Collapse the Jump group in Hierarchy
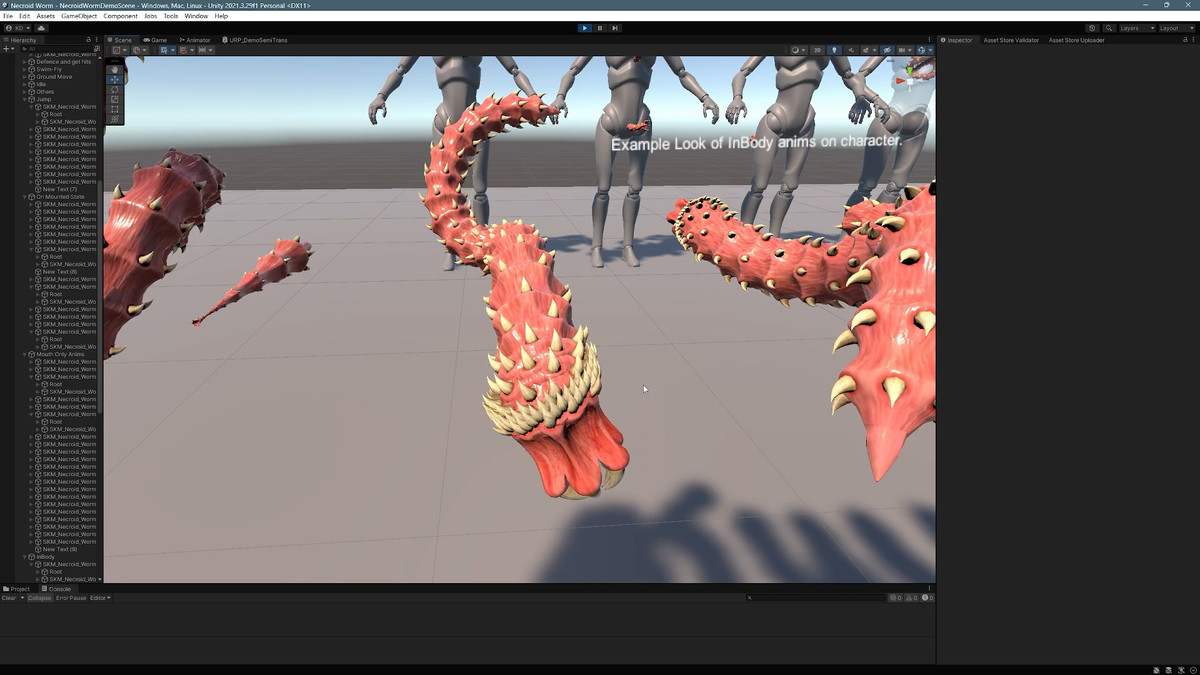This screenshot has height=675, width=1200. coord(25,99)
